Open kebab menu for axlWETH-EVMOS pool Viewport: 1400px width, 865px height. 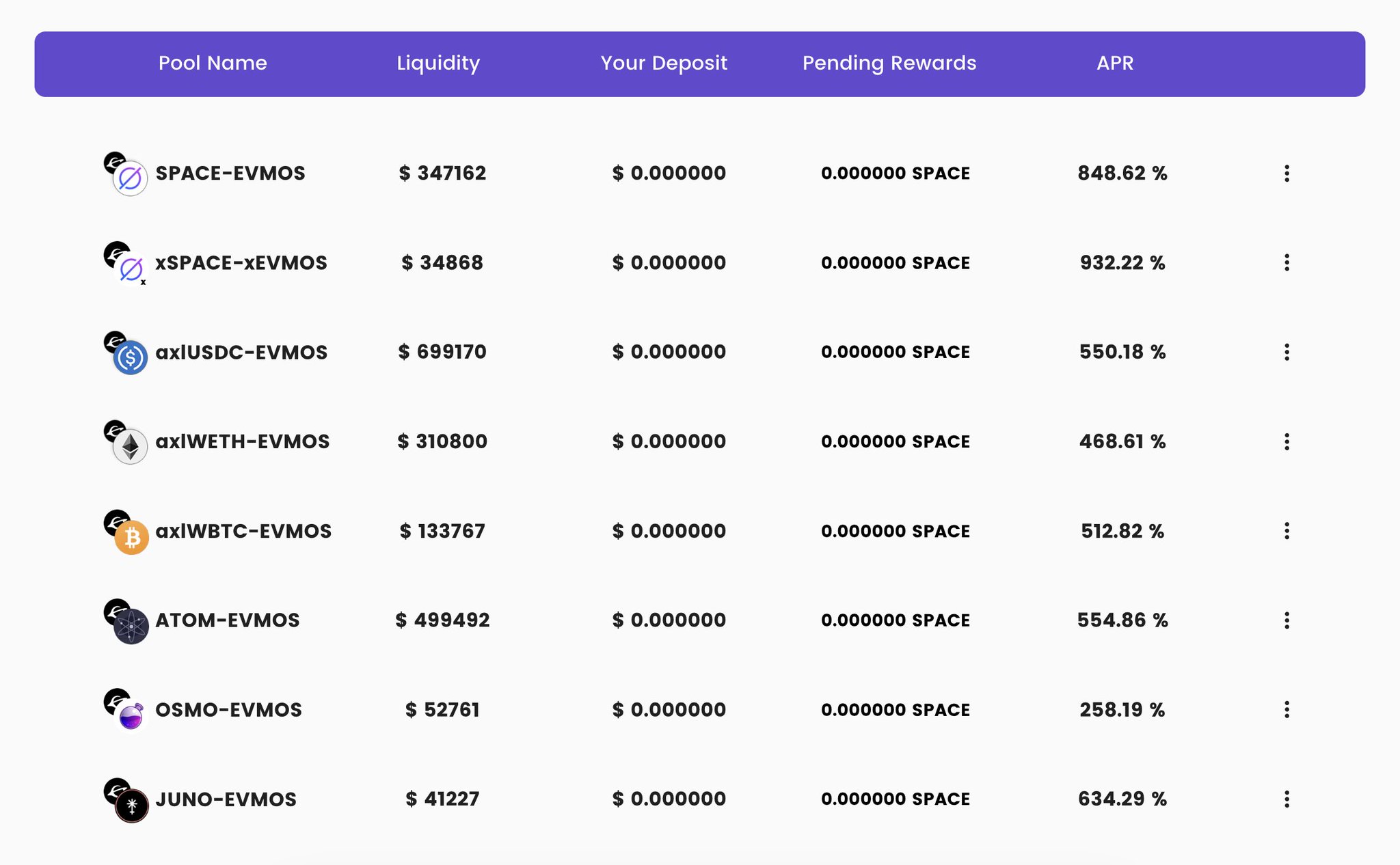pos(1287,442)
